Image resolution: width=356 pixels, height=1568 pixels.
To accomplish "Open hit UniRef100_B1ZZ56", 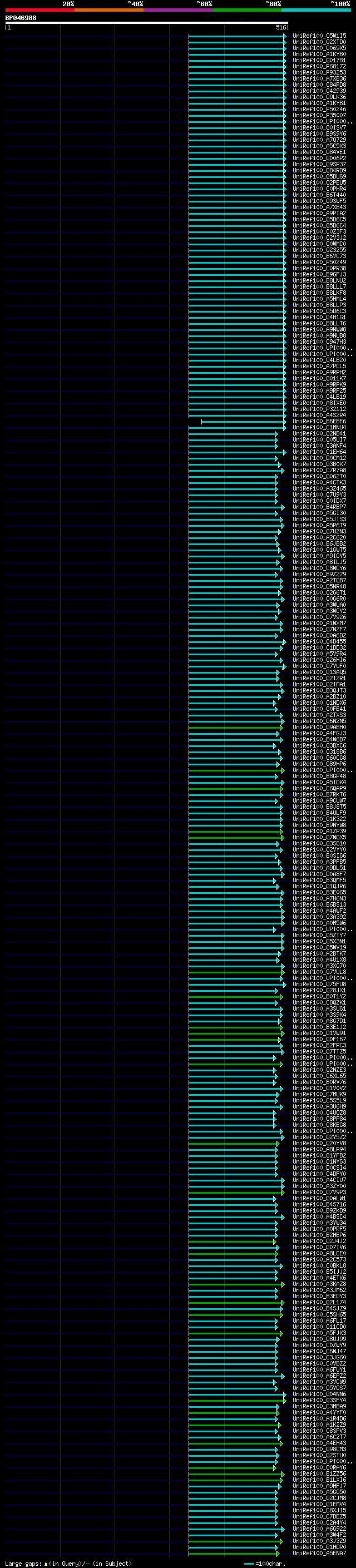I will tap(319, 1473).
